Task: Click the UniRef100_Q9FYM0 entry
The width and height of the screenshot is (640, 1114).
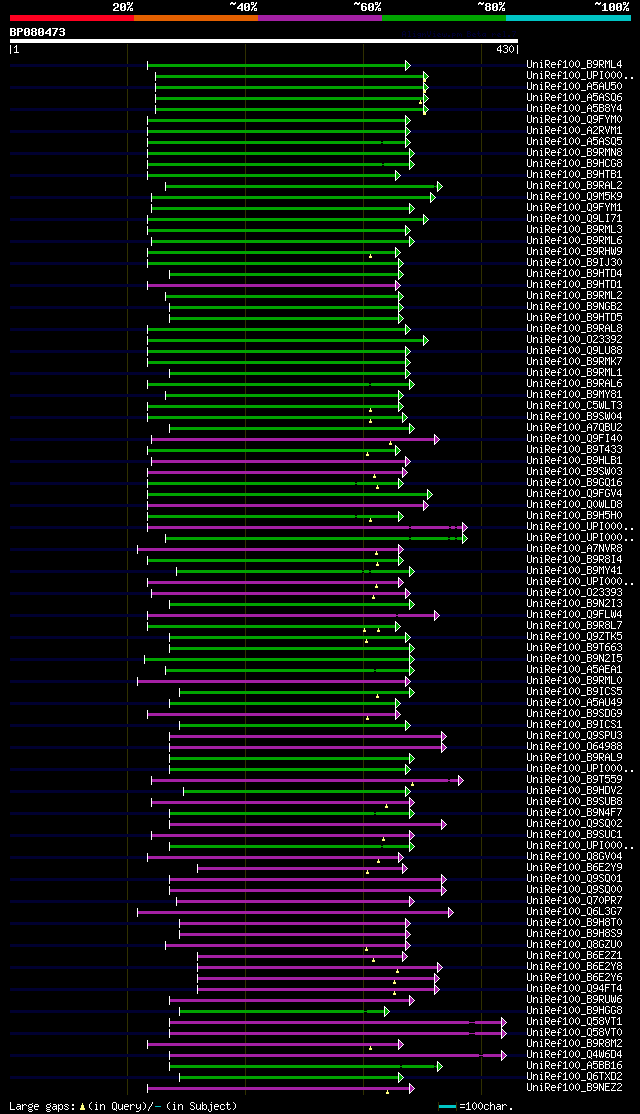Action: point(575,119)
